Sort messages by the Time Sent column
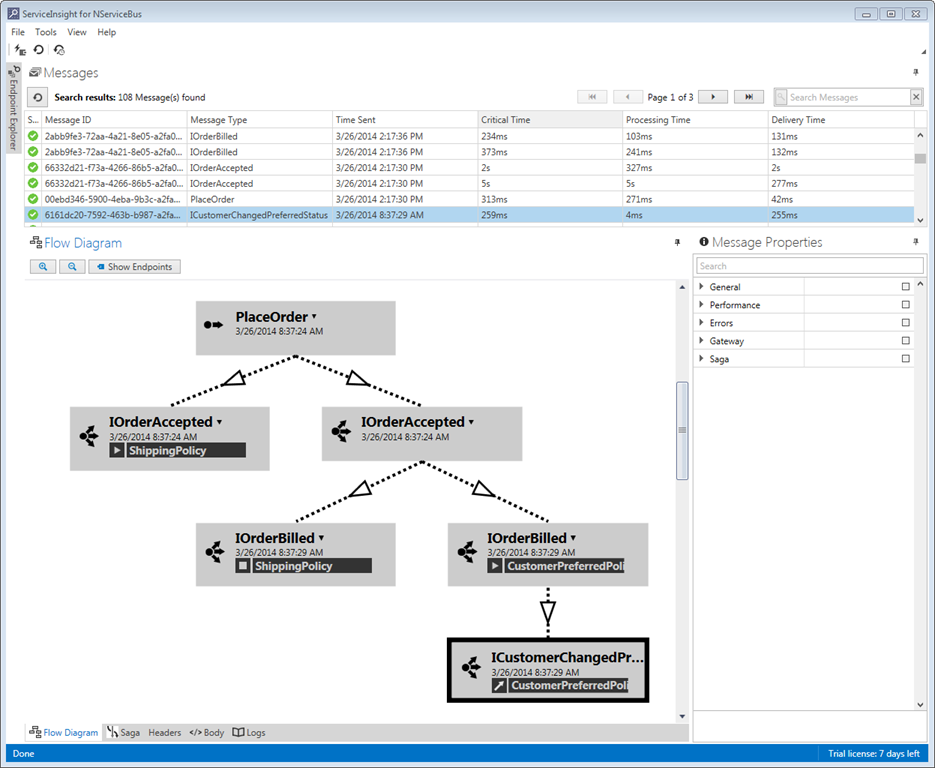 (405, 120)
